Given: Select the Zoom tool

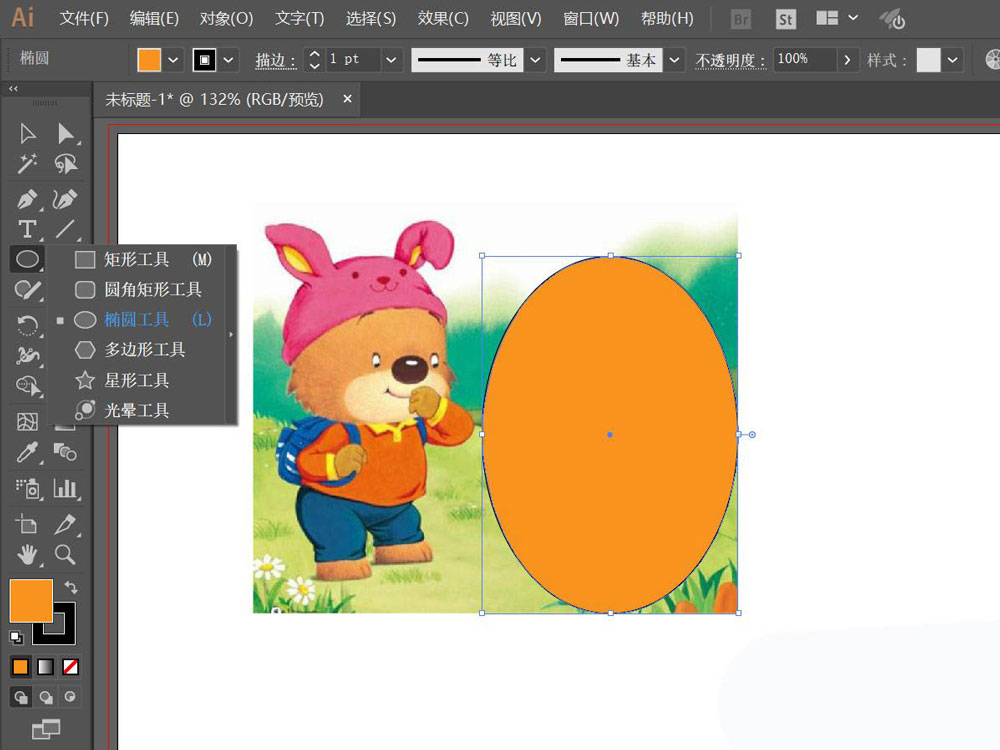Looking at the screenshot, I should point(65,554).
